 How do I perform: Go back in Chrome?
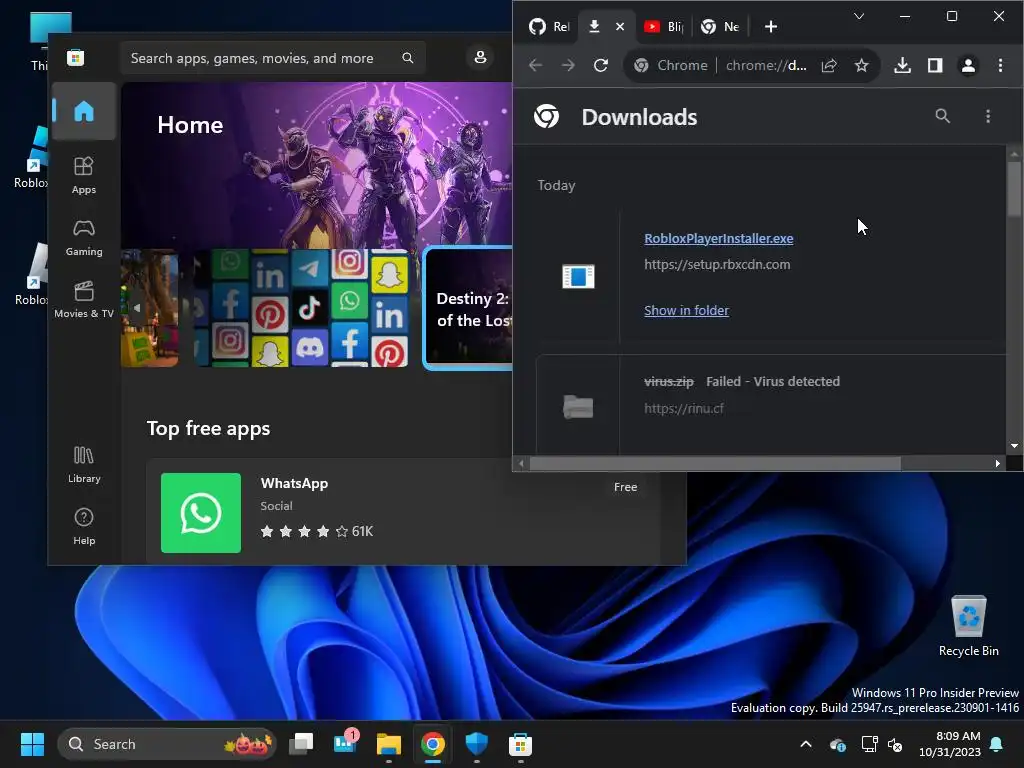[x=536, y=65]
